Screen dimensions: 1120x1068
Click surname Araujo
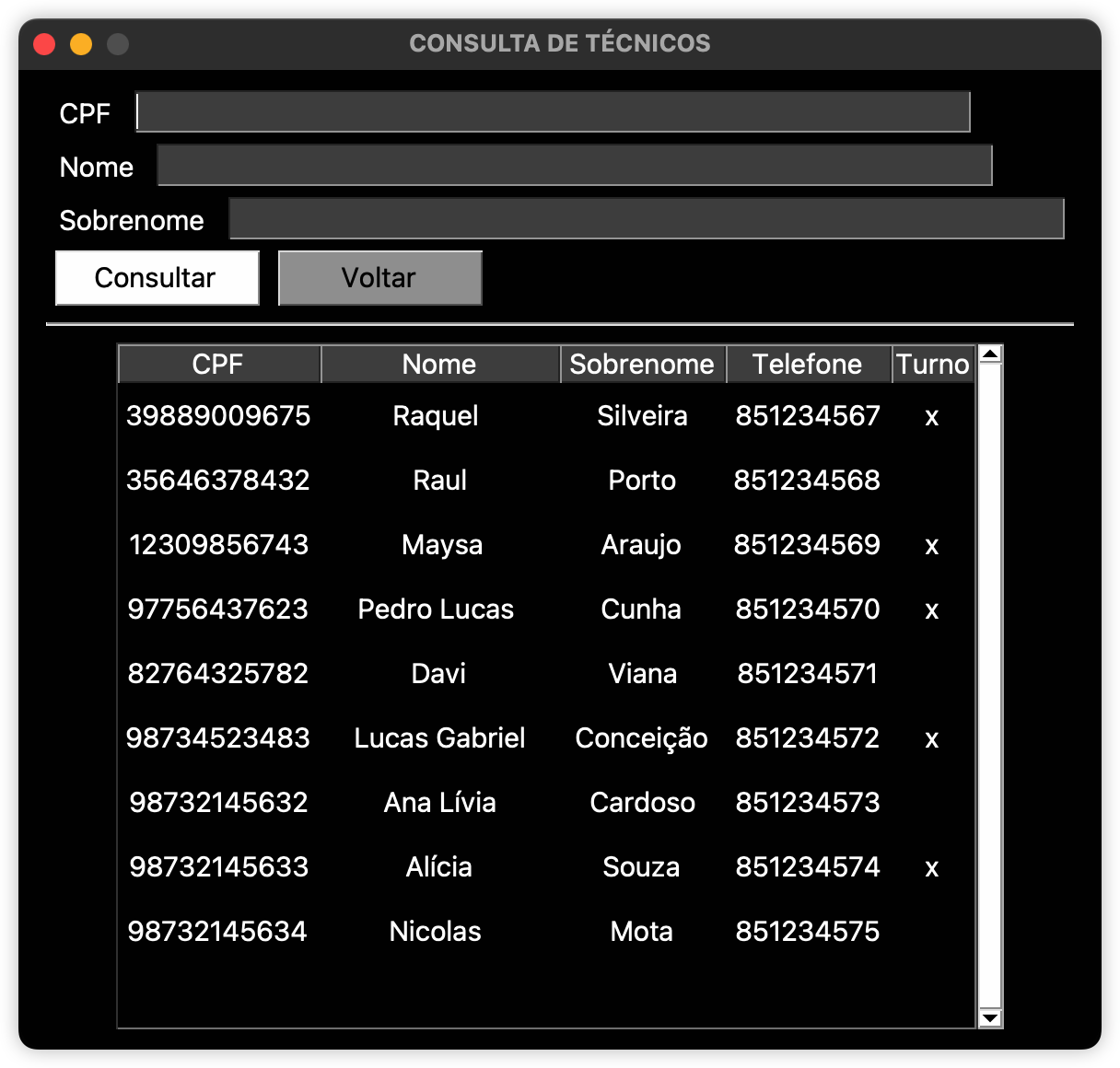click(641, 545)
